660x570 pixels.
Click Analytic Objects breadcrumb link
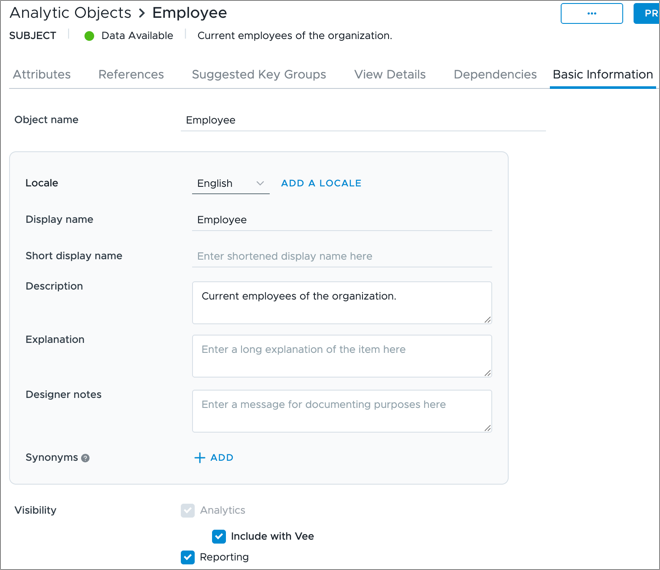[70, 14]
